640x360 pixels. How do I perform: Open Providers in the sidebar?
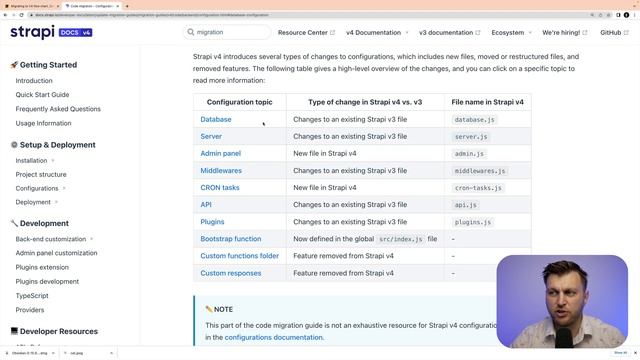coord(30,310)
